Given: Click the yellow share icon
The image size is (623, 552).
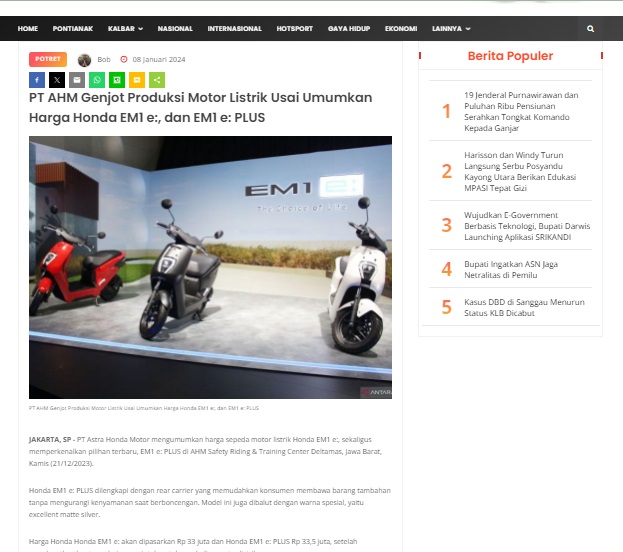Looking at the screenshot, I should 137,80.
